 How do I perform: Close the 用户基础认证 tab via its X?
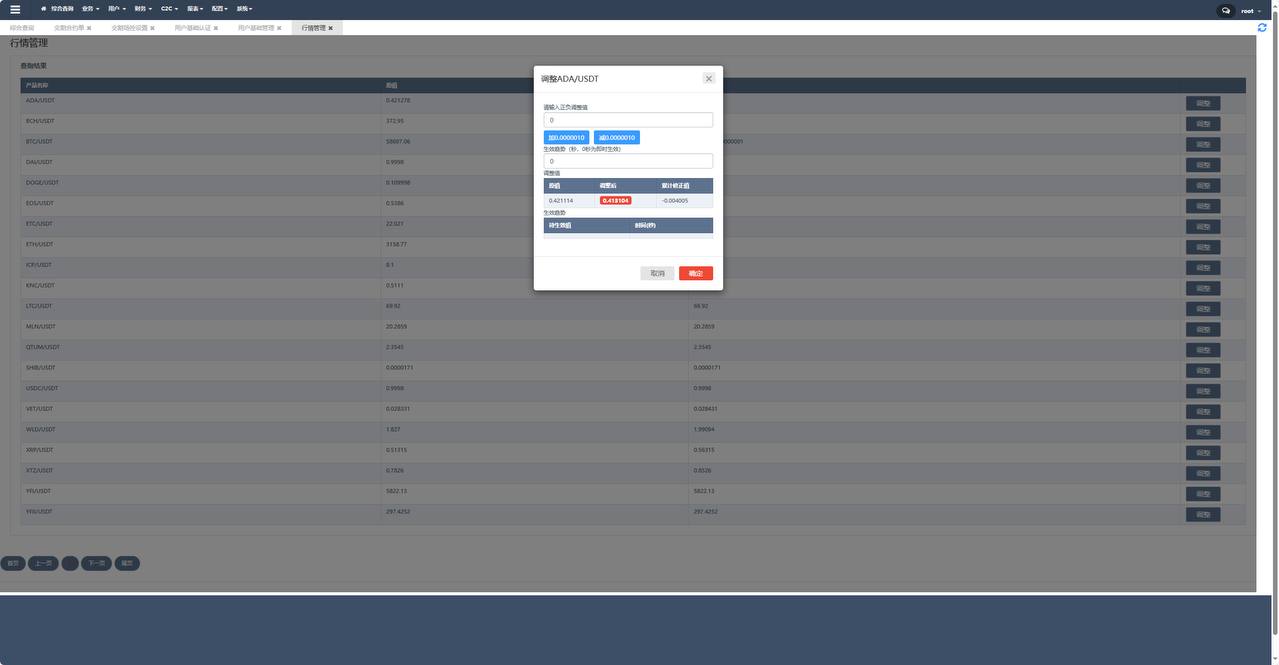point(215,28)
